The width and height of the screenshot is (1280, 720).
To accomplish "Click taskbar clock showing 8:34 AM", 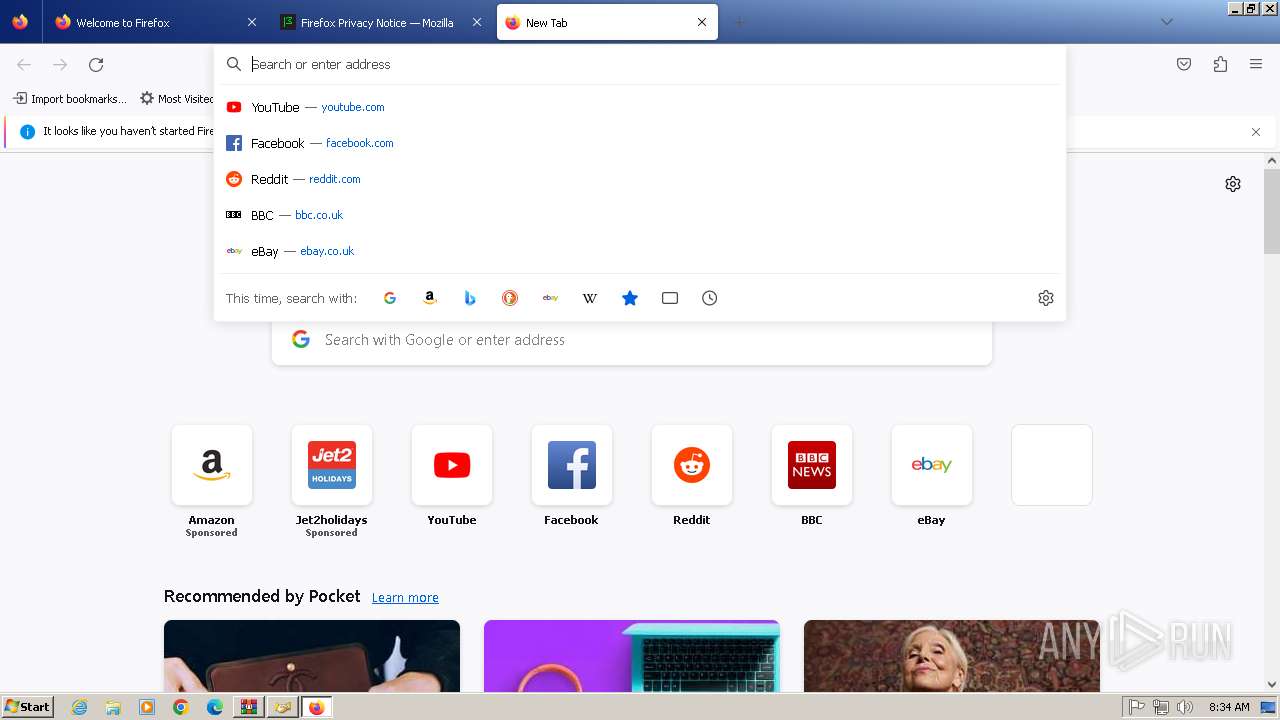I will click(1229, 707).
